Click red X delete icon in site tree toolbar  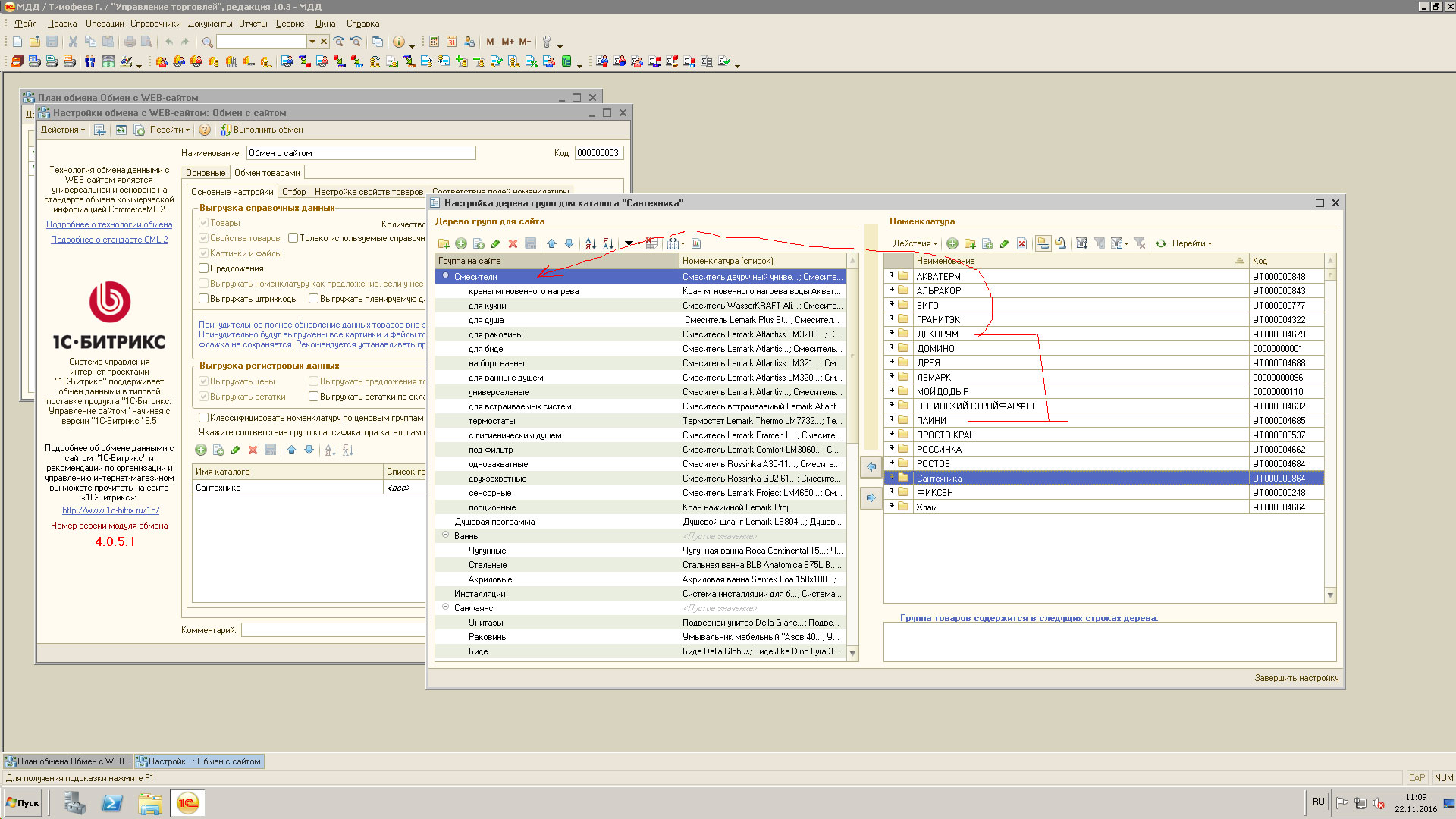(x=513, y=243)
